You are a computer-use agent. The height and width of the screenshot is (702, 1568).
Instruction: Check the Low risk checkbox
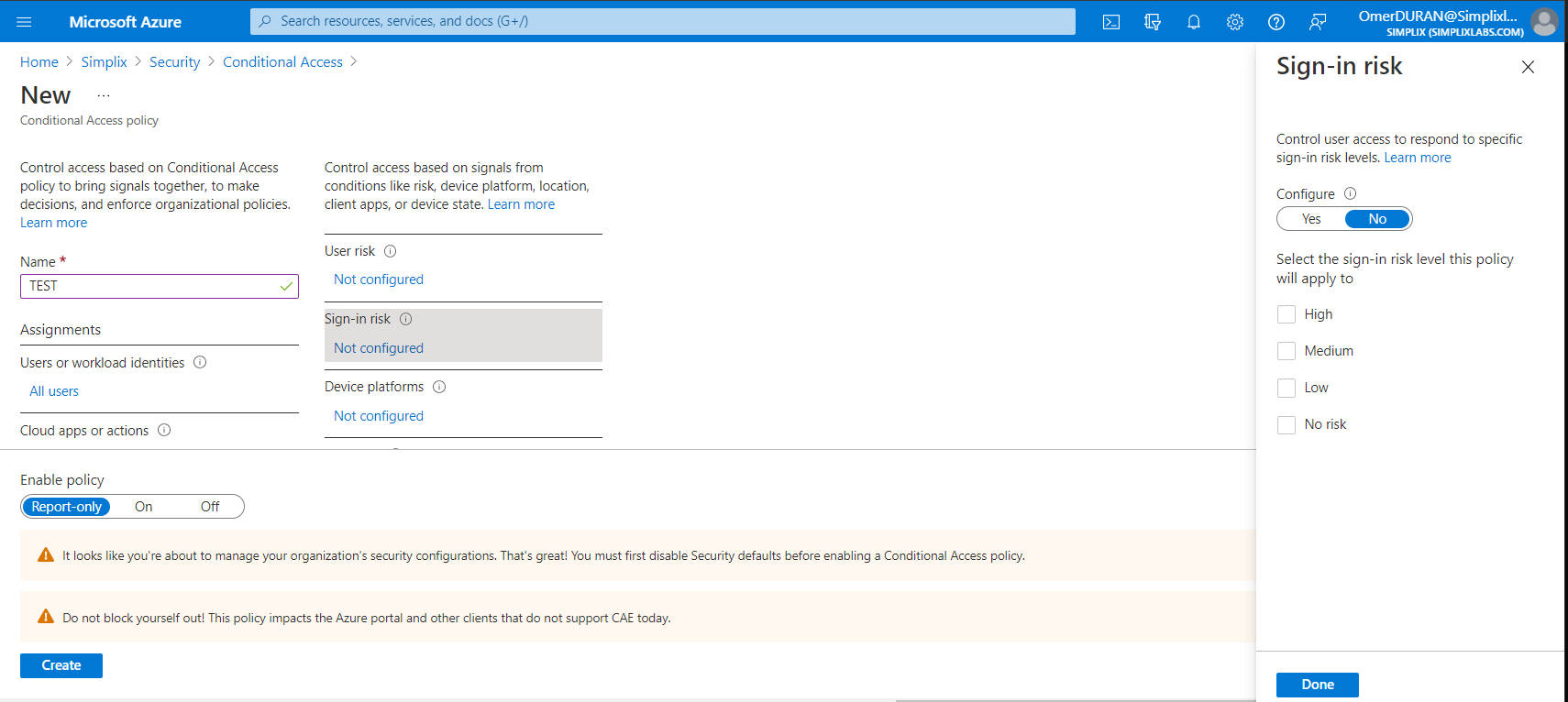click(1286, 388)
